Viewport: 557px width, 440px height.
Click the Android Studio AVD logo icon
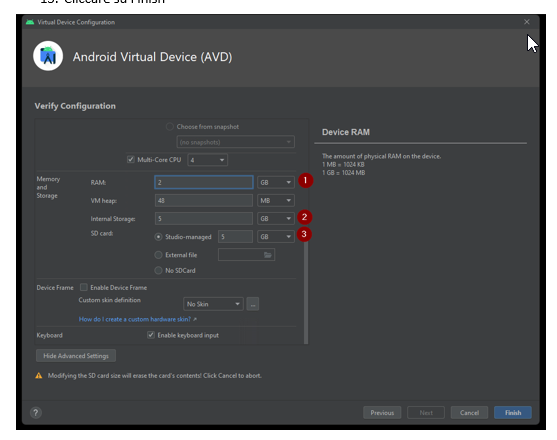48,56
